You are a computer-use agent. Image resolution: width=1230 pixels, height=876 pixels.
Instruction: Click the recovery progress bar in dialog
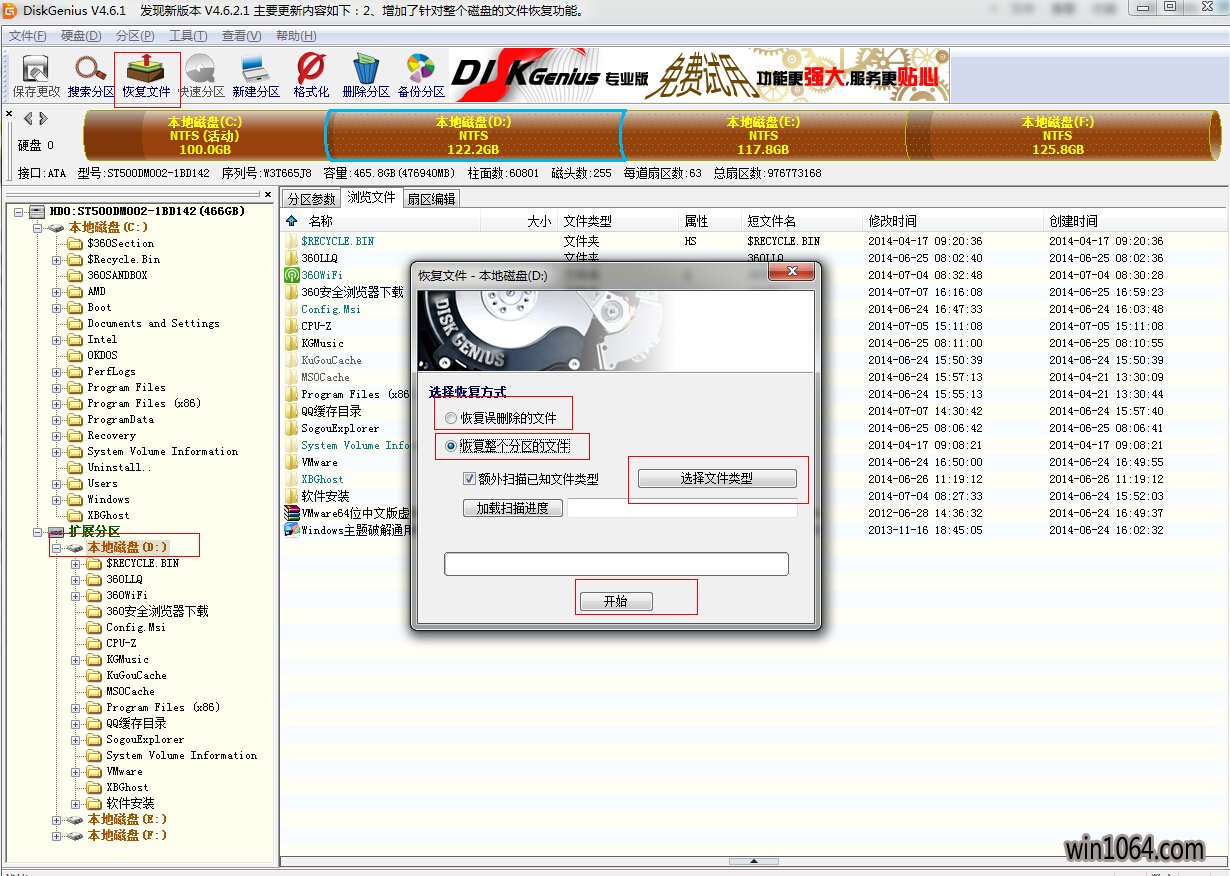(x=616, y=564)
